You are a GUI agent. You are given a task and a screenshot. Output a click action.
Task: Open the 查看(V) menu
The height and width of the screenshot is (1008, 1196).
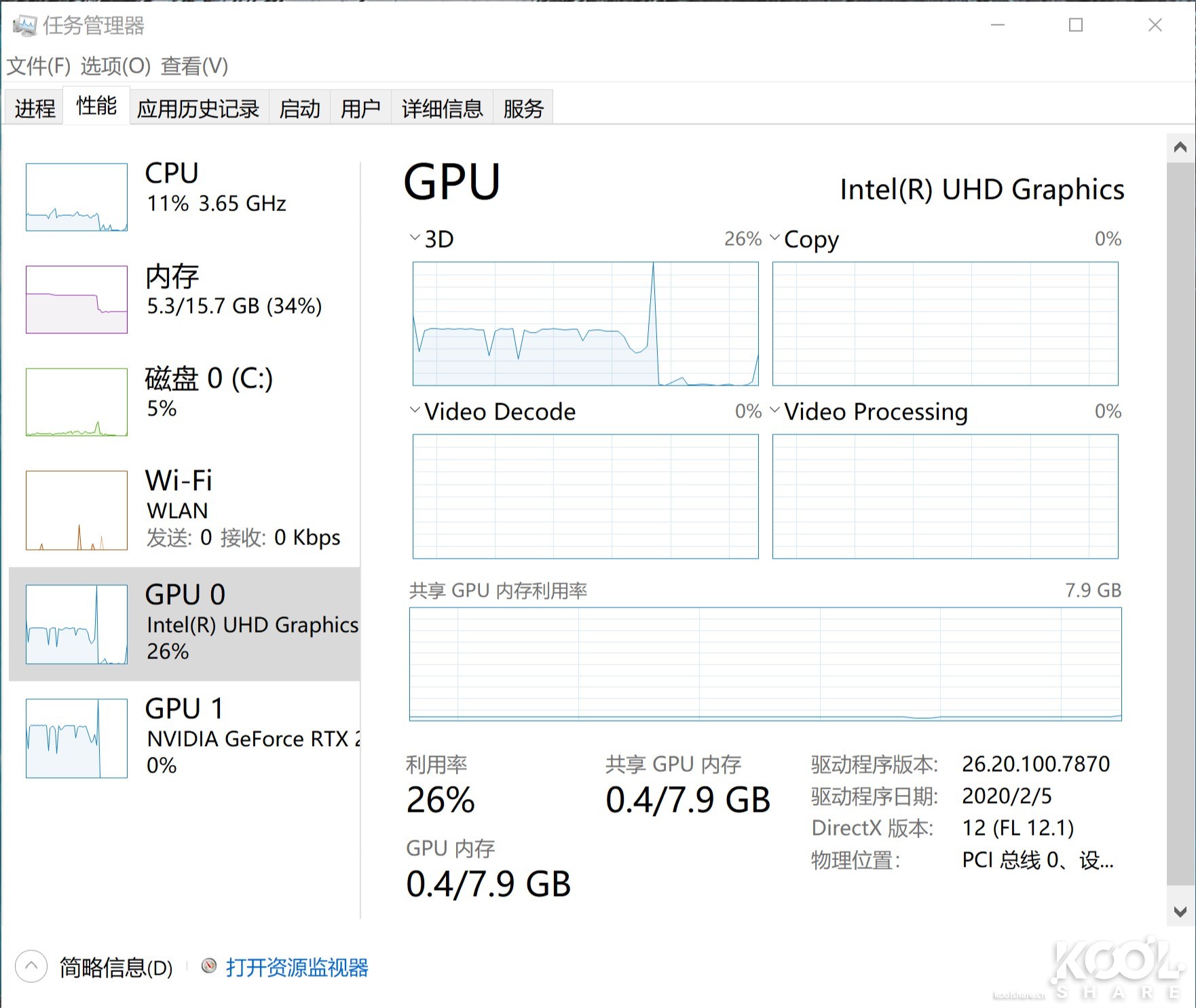tap(193, 67)
